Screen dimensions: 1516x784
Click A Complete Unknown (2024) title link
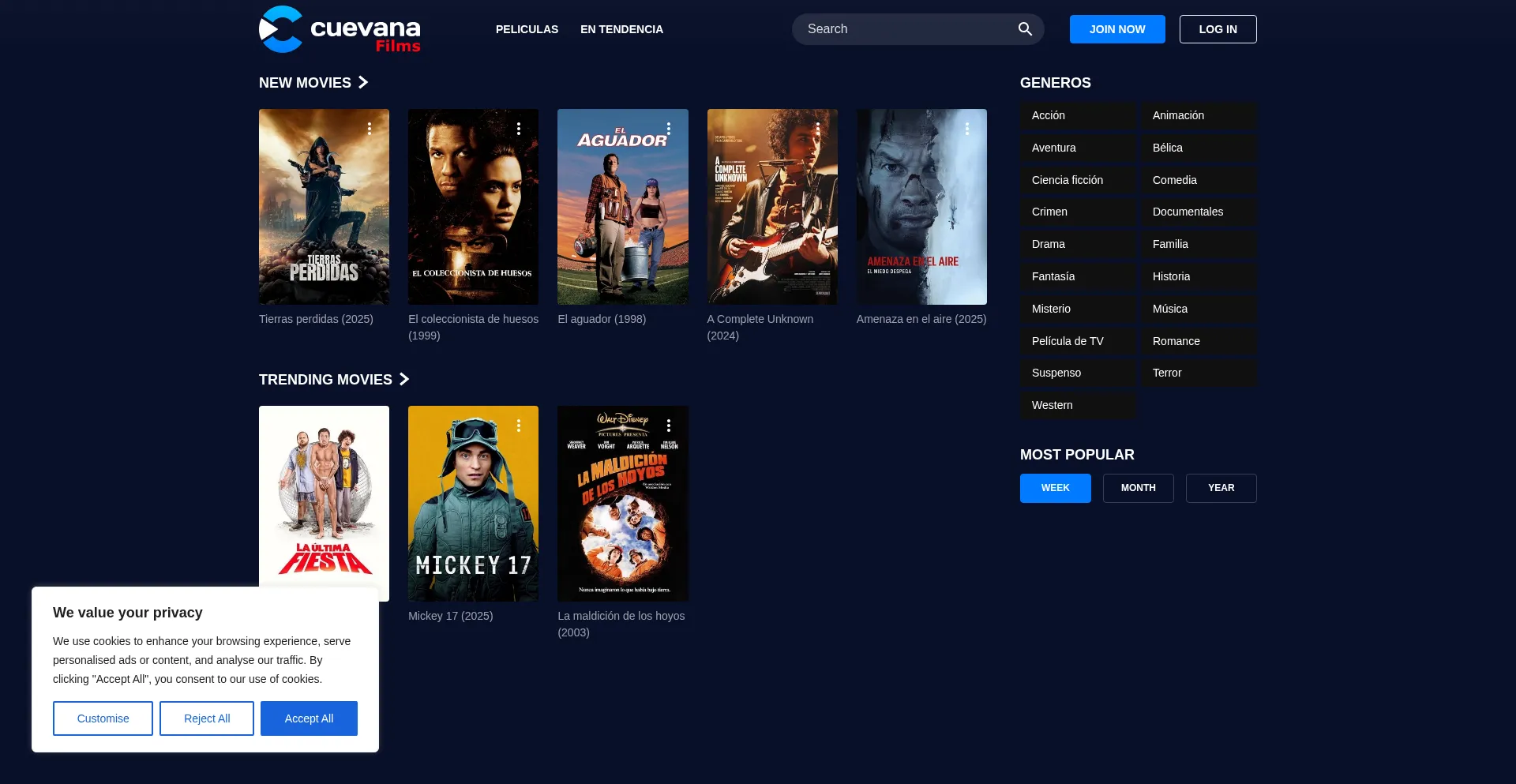(760, 327)
